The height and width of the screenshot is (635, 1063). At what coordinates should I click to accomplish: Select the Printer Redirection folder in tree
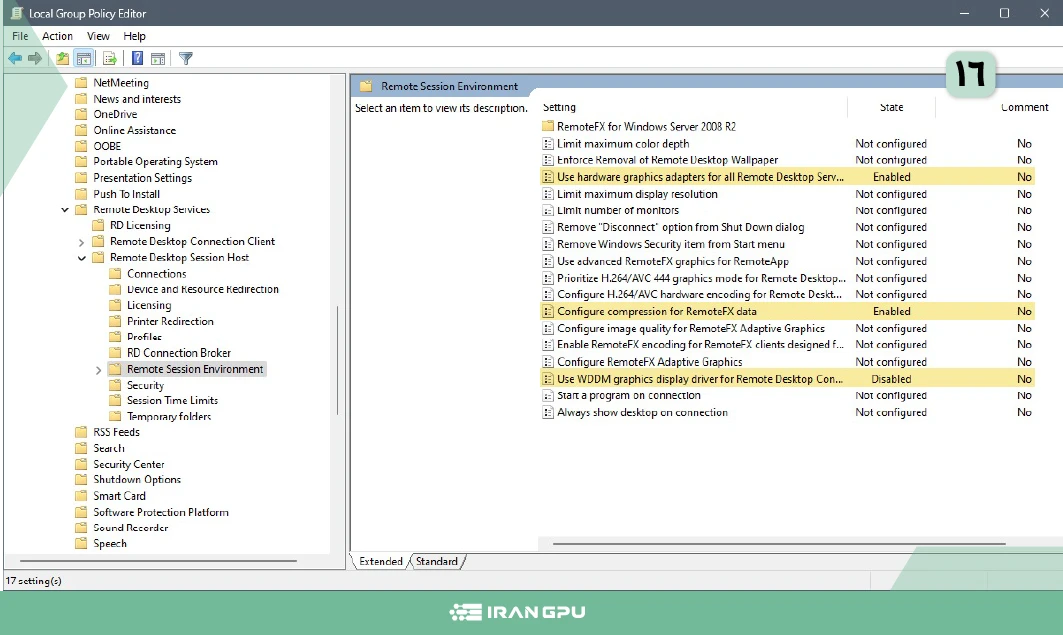pos(170,321)
